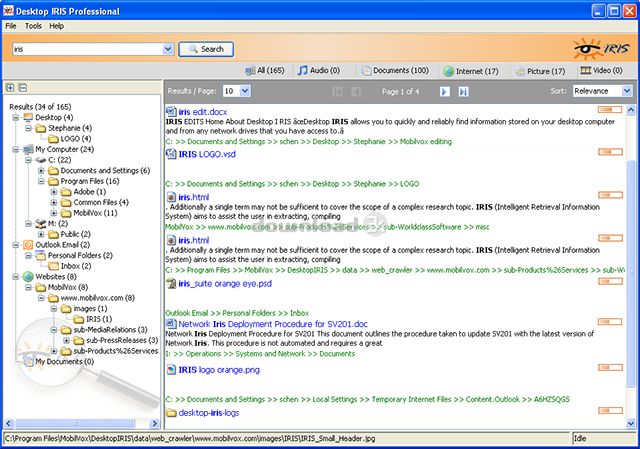Expand the Common Files (4) node
This screenshot has width=640, height=449.
click(53, 202)
